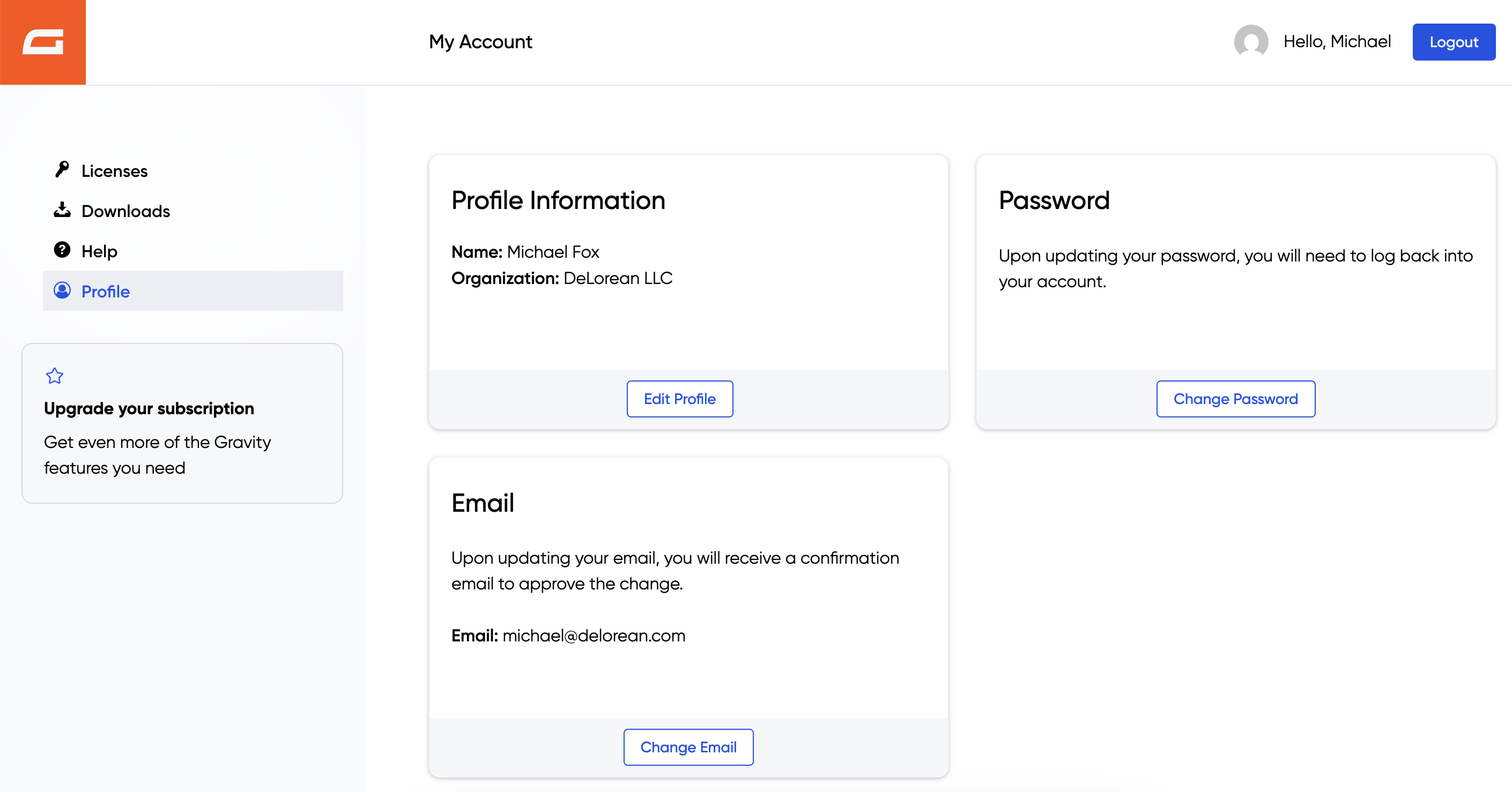Click the orange Gravity logo icon
Viewport: 1512px width, 792px height.
click(x=43, y=42)
